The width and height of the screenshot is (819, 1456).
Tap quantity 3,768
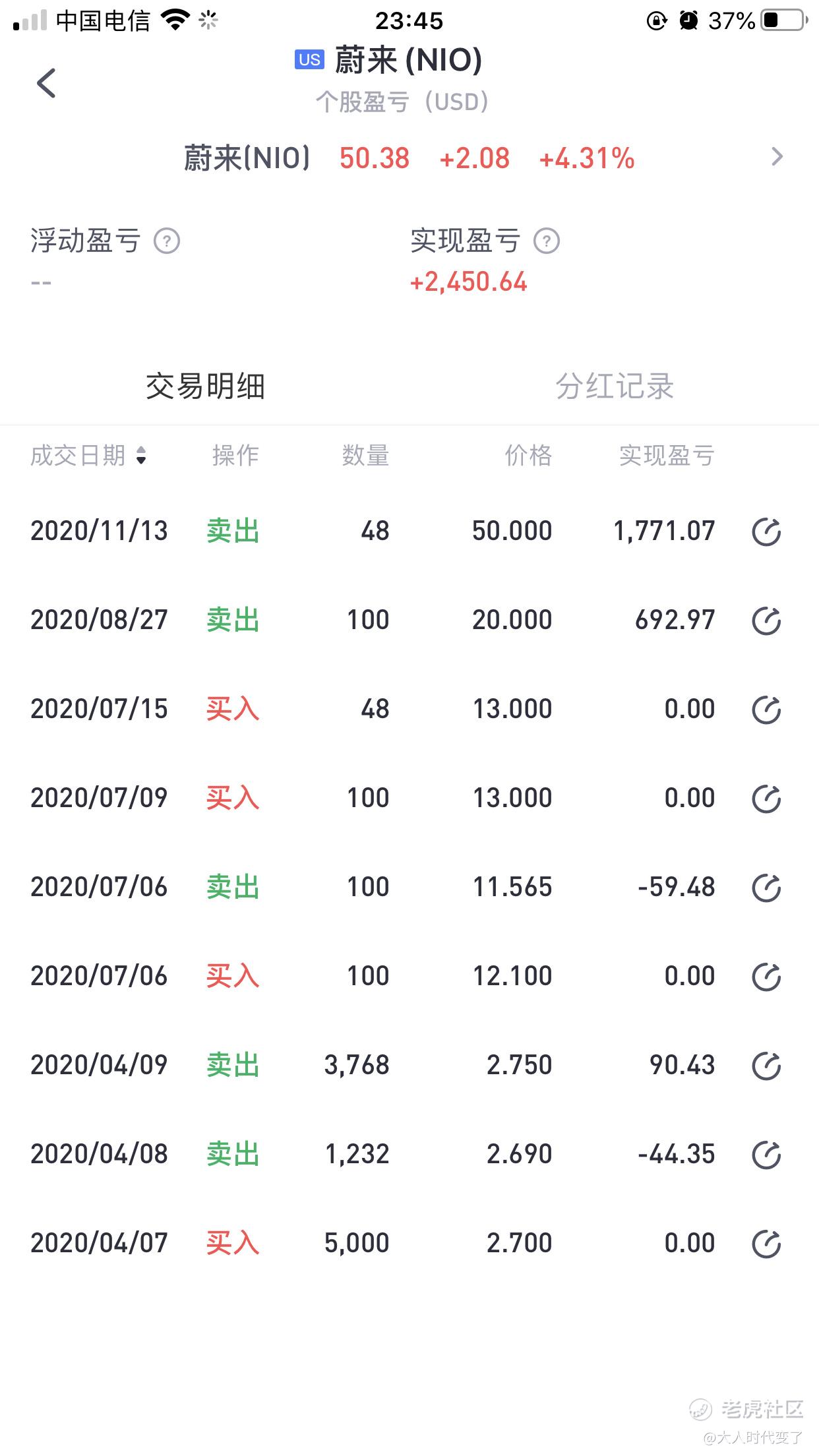coord(357,1065)
